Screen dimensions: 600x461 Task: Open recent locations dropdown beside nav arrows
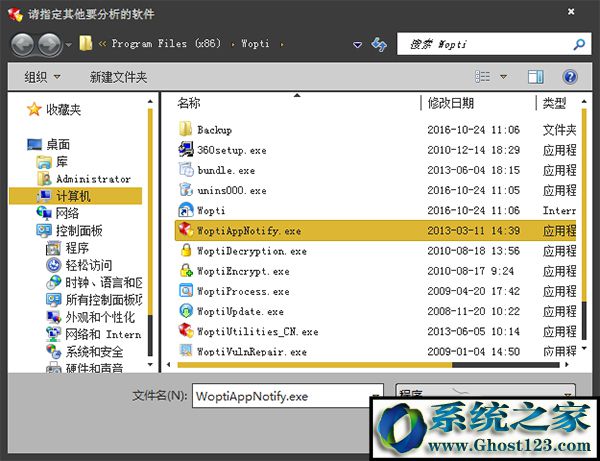point(68,45)
